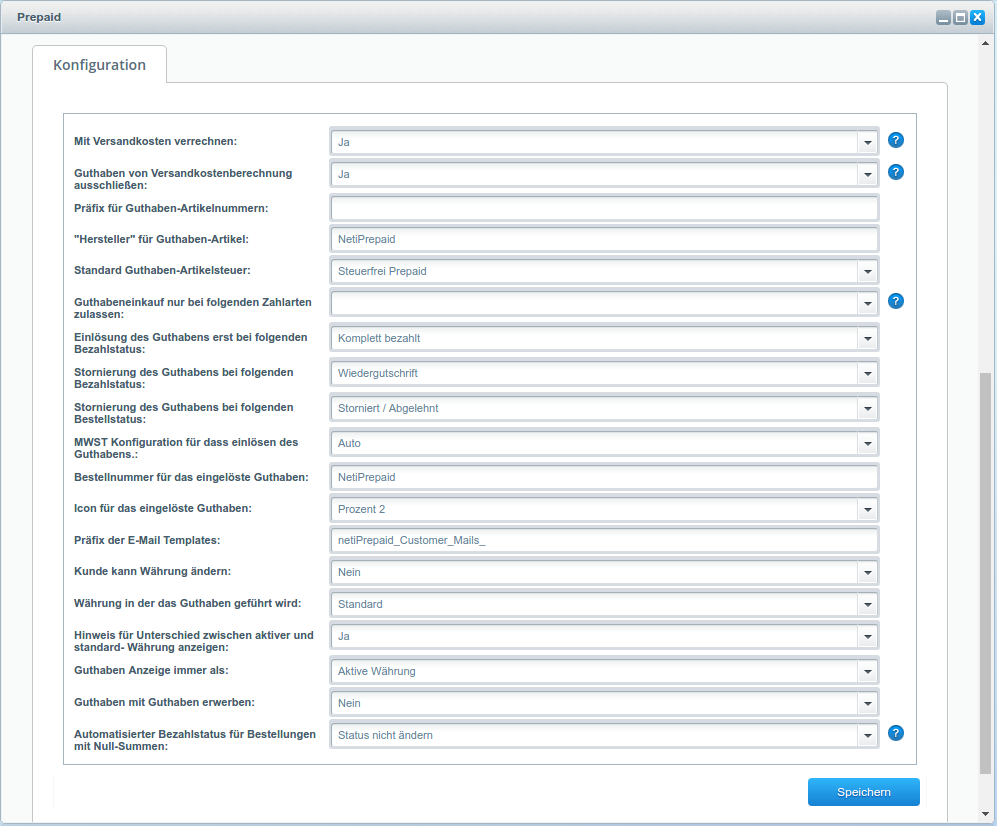Viewport: 997px width, 826px height.
Task: Maximize the Prepaid window
Action: click(x=960, y=17)
